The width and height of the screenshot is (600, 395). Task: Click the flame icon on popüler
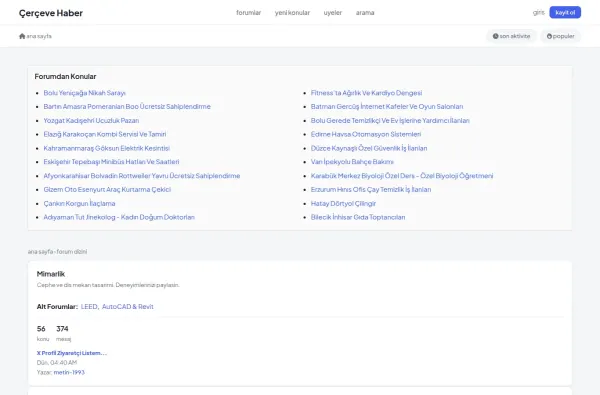[x=549, y=36]
